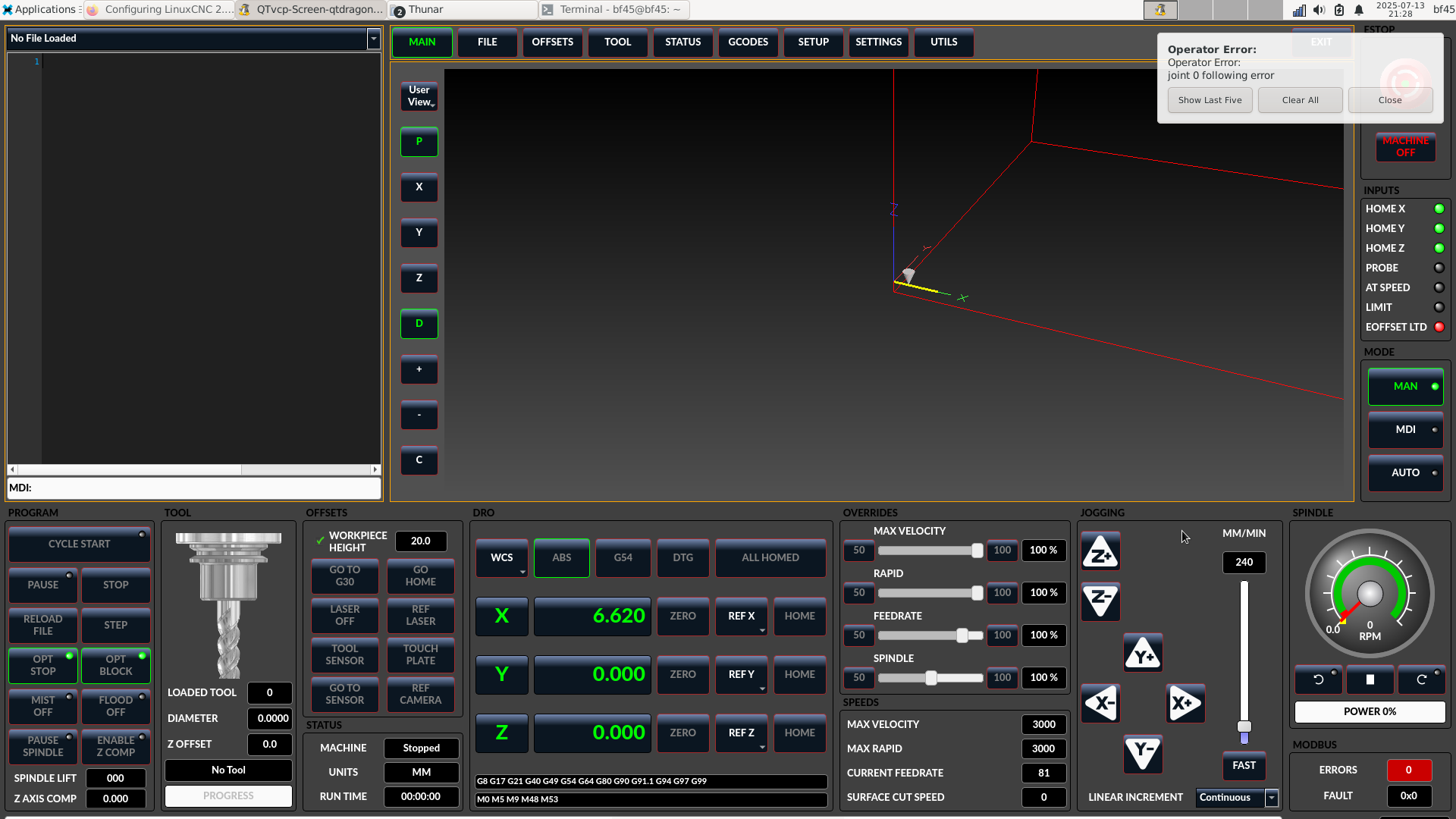The height and width of the screenshot is (819, 1456).
Task: Click Clear All in error popup
Action: [1301, 100]
